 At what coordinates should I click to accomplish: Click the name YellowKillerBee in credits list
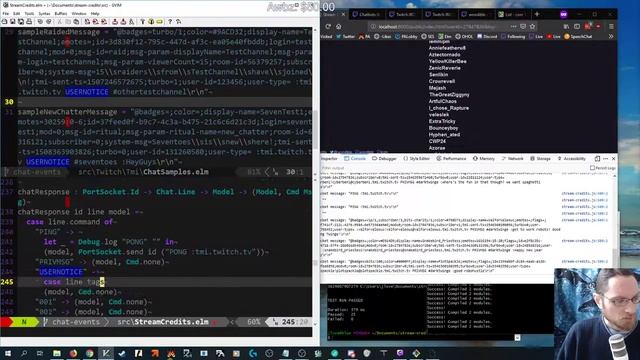coord(448,61)
